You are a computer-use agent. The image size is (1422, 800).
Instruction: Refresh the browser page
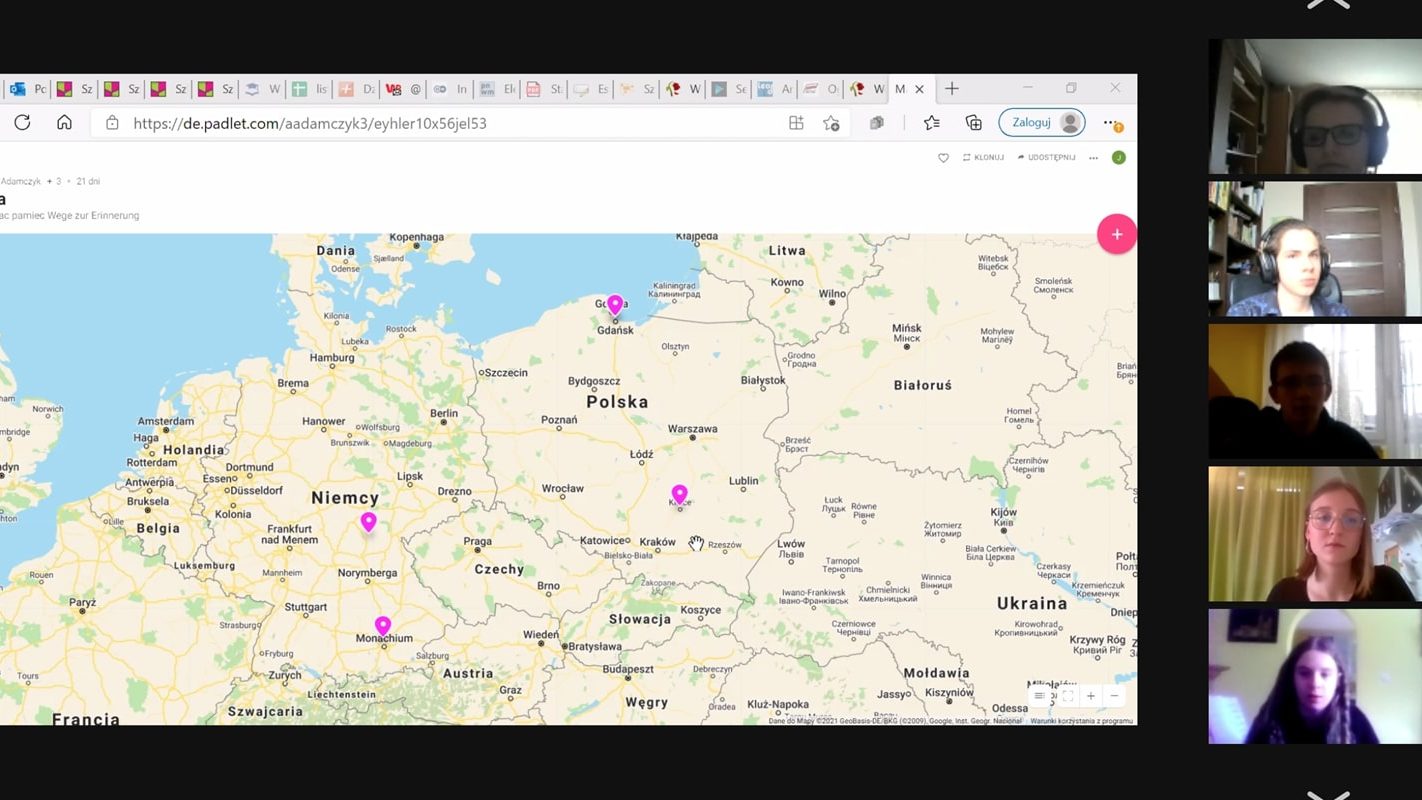click(22, 123)
